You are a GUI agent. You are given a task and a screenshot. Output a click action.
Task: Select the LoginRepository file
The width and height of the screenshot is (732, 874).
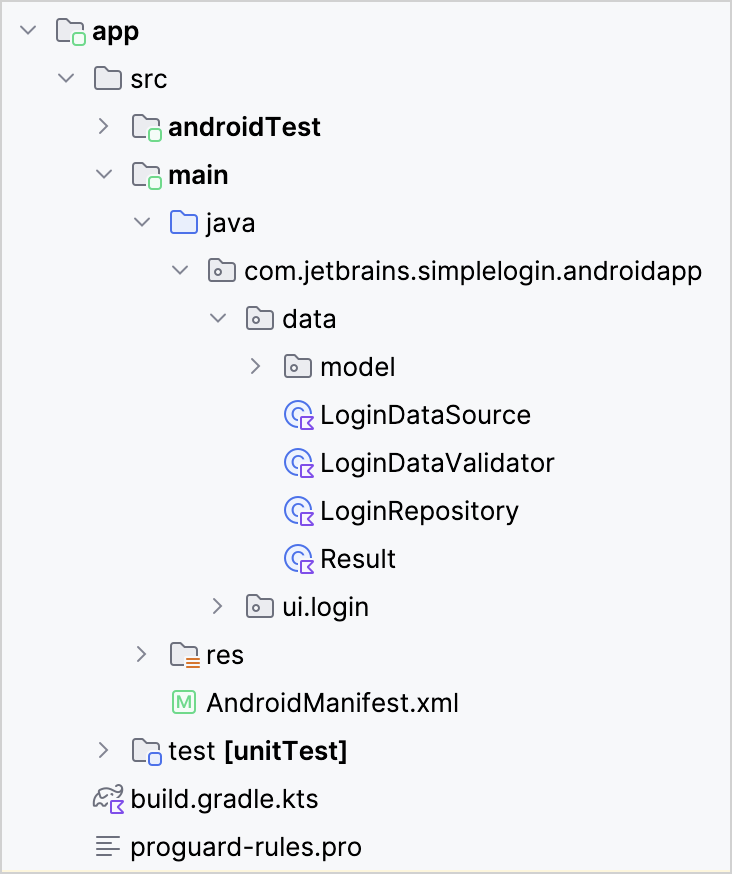pos(419,511)
